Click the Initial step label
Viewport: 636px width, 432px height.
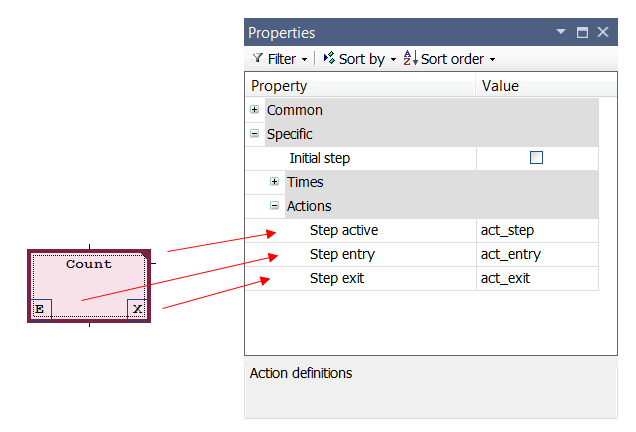coord(320,158)
